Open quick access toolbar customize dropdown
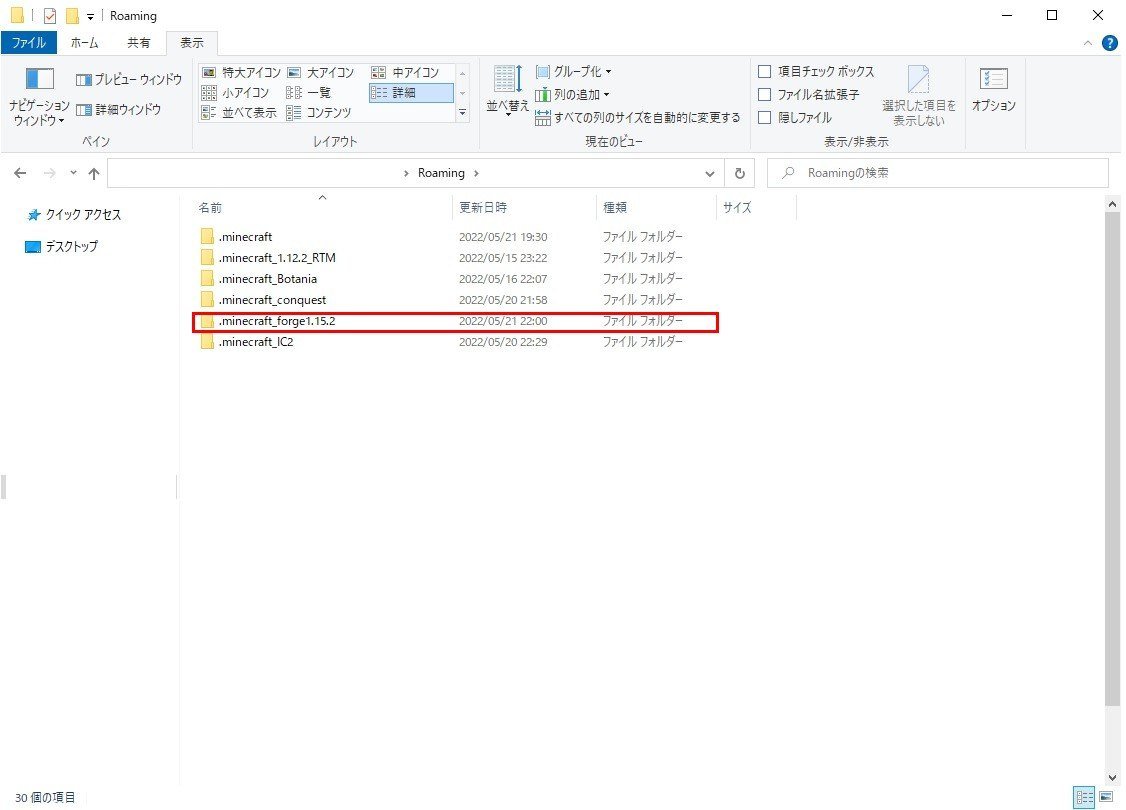1126x810 pixels. 90,17
